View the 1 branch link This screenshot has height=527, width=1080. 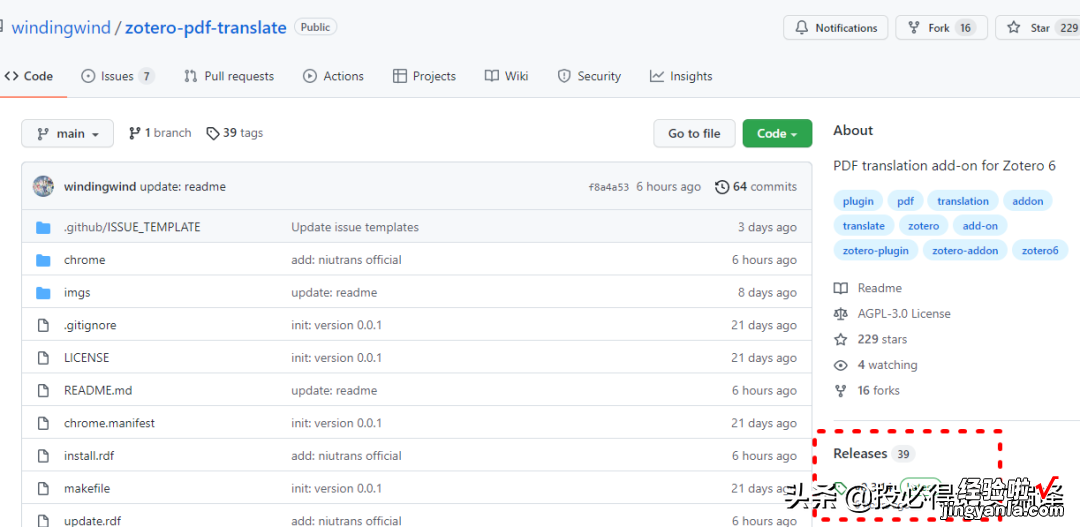(x=160, y=133)
